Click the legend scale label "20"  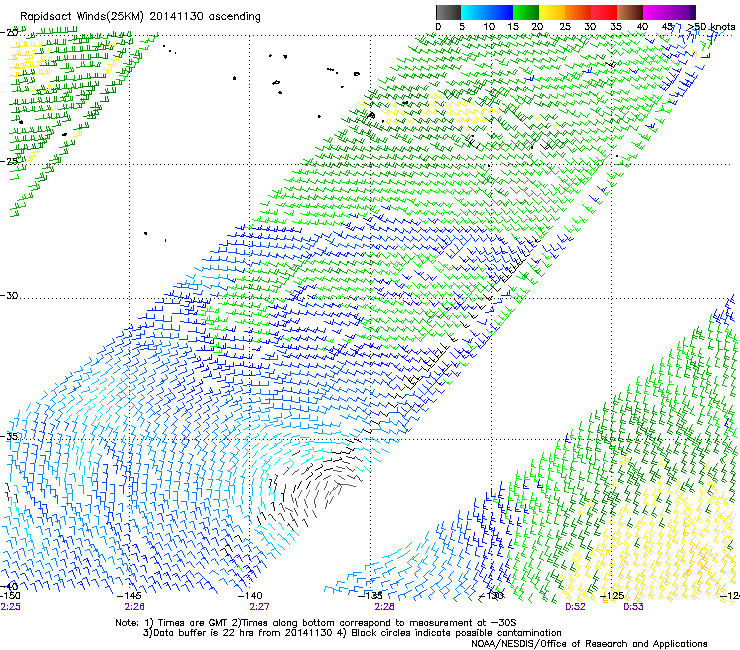click(x=537, y=27)
